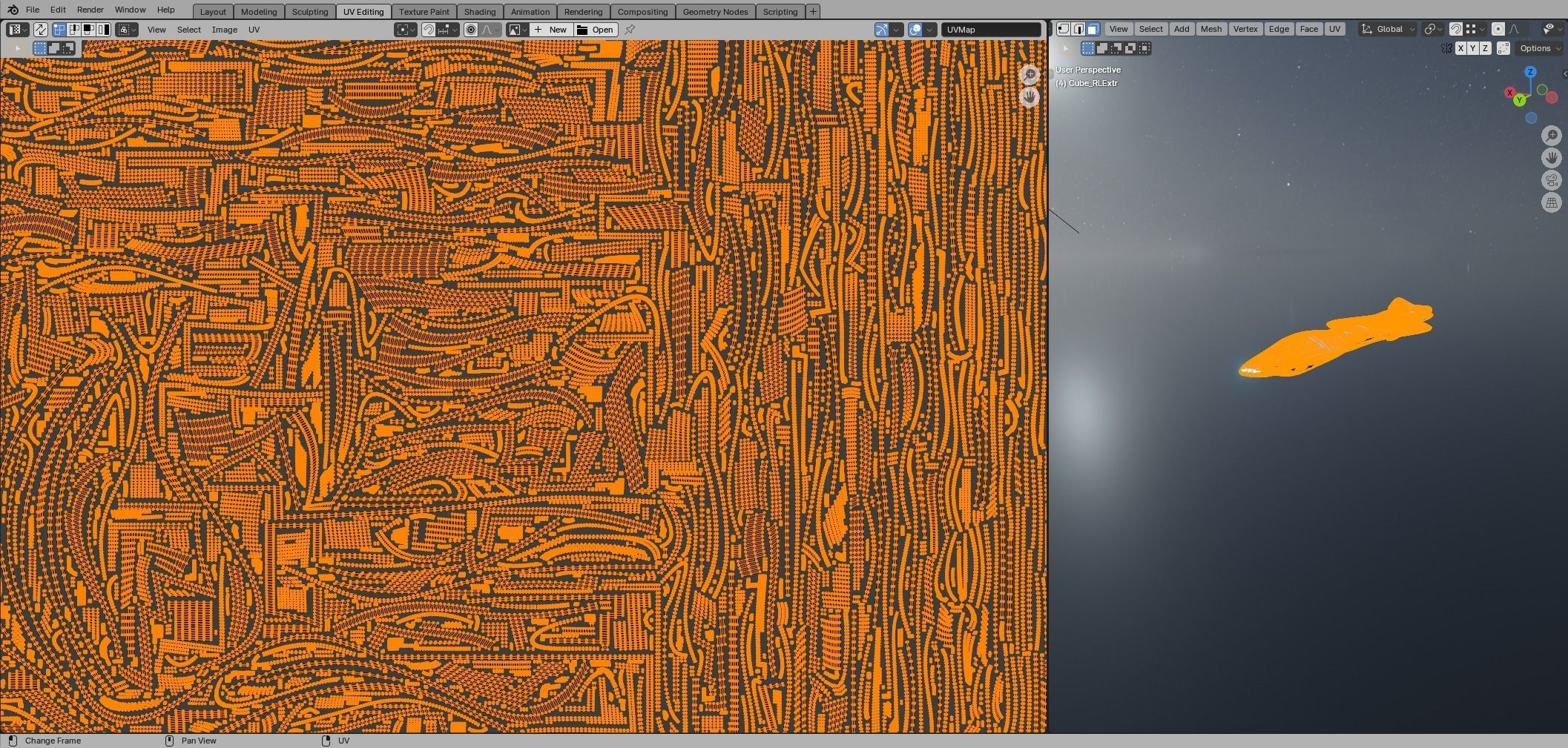Select new-selection box mode in UV editor
This screenshot has width=1568, height=748.
[x=39, y=48]
